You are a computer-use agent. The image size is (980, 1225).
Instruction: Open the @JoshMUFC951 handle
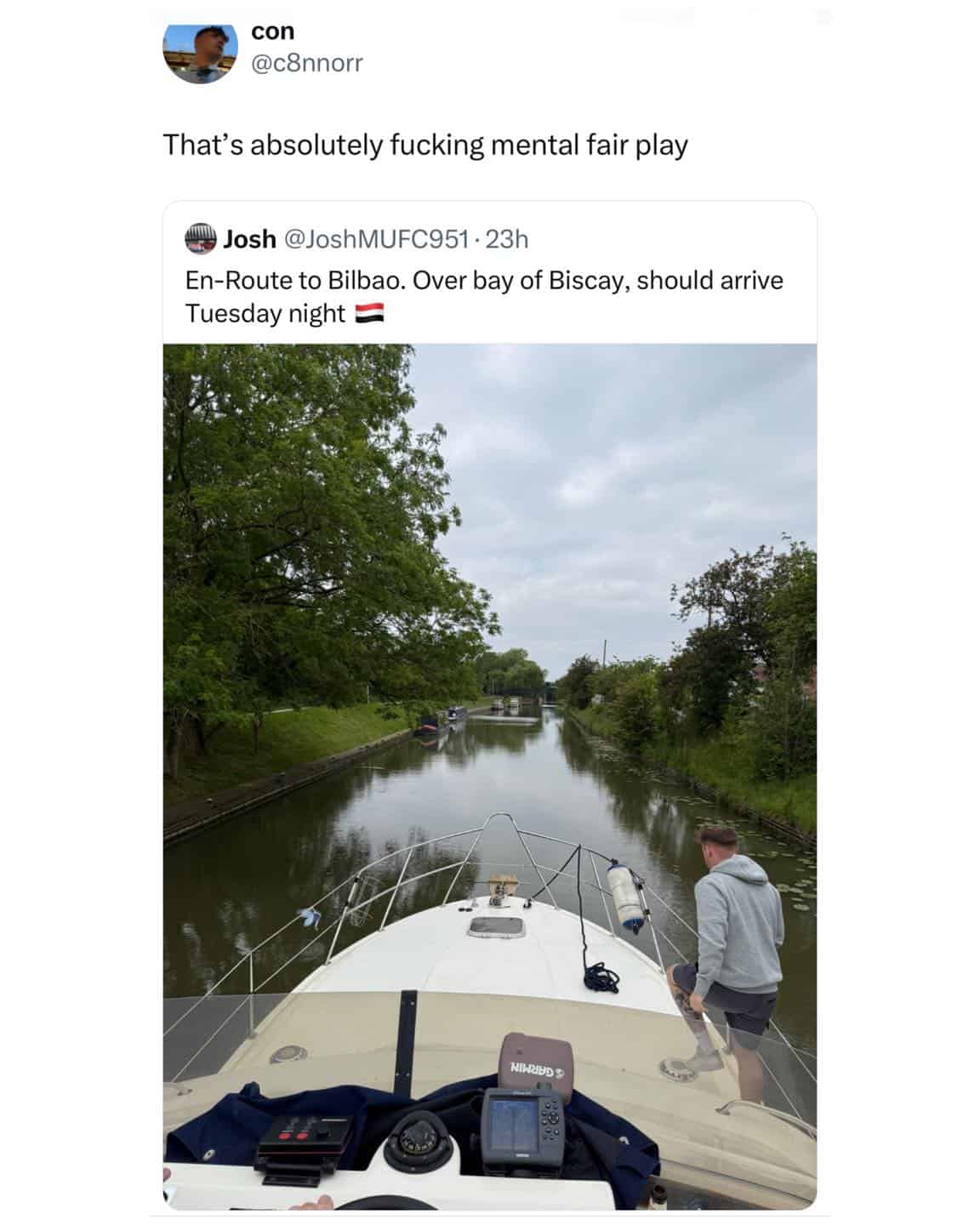point(375,239)
